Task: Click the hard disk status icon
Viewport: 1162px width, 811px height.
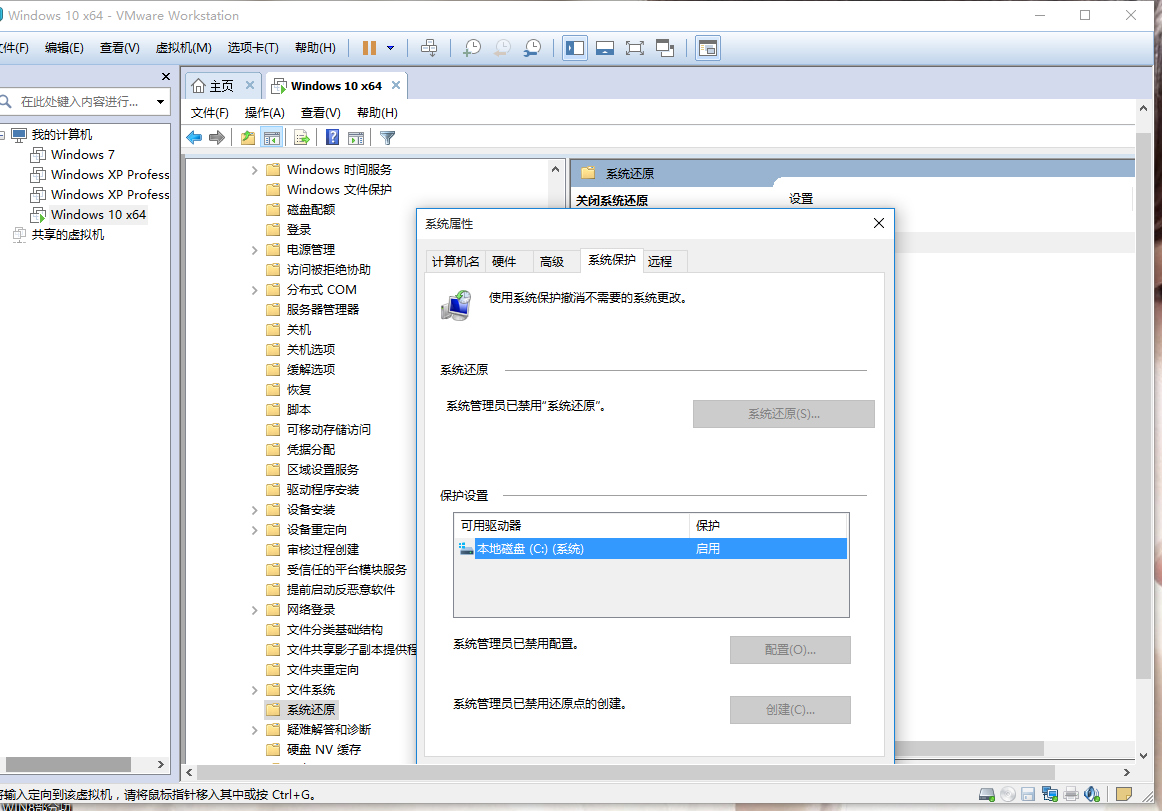Action: tap(986, 795)
